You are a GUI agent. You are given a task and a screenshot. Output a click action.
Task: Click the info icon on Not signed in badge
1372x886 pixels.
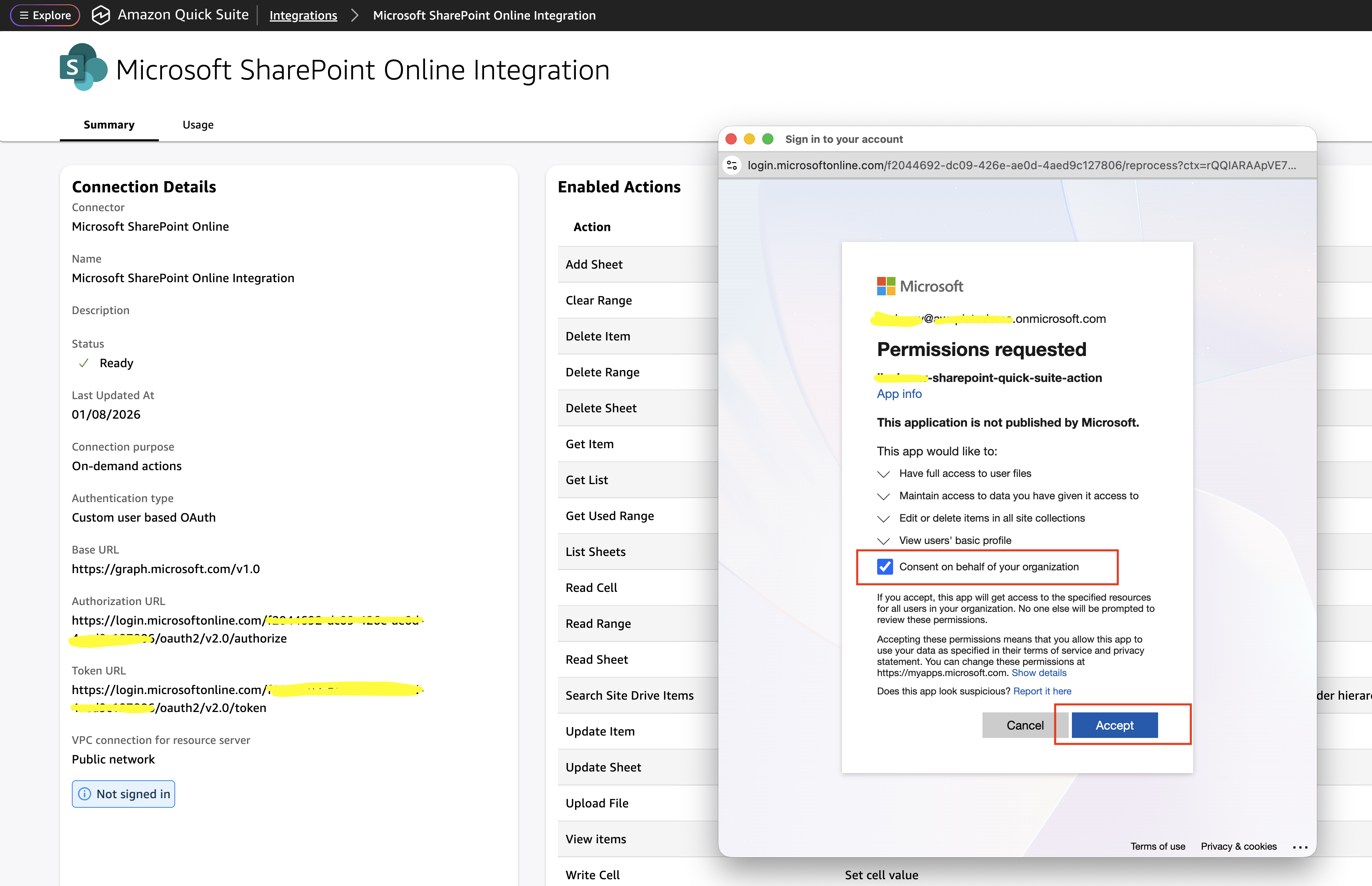[85, 794]
